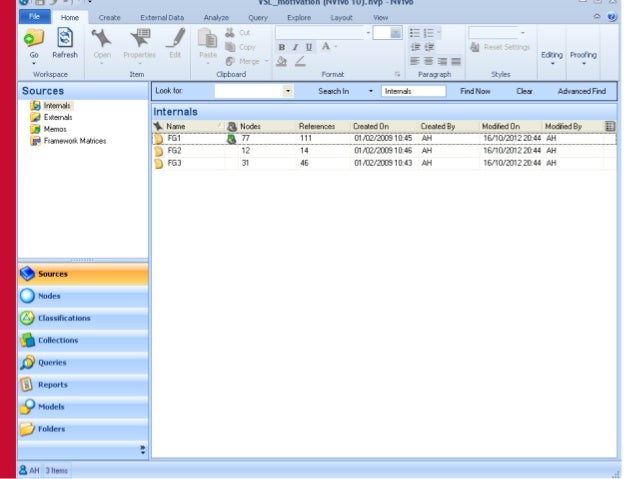Toggle bold text formatting
The width and height of the screenshot is (638, 479).
tap(282, 47)
